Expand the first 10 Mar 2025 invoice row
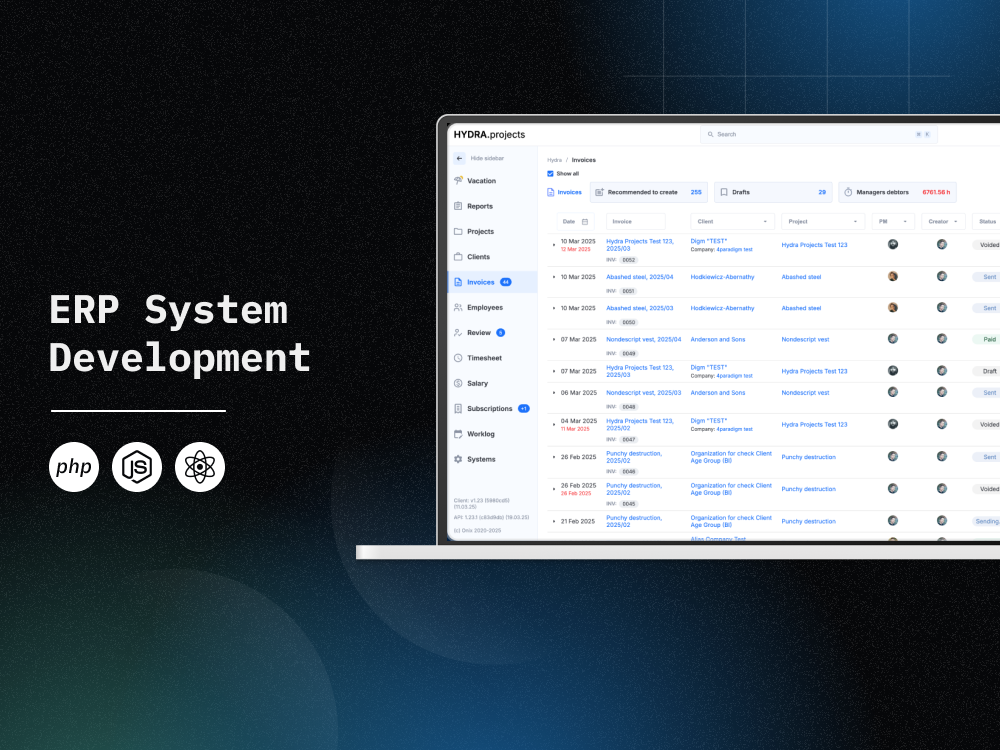The width and height of the screenshot is (1000, 750). [x=554, y=245]
